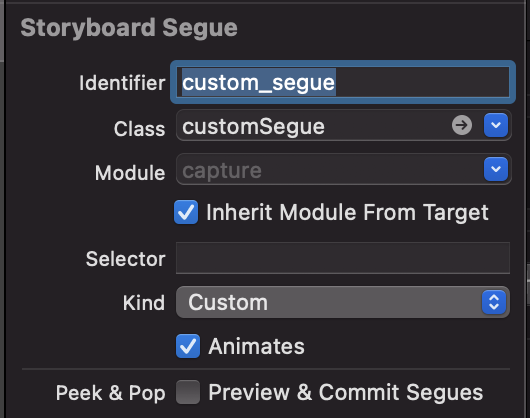Uncheck Inherit Module From Target
The height and width of the screenshot is (418, 530).
[x=186, y=212]
